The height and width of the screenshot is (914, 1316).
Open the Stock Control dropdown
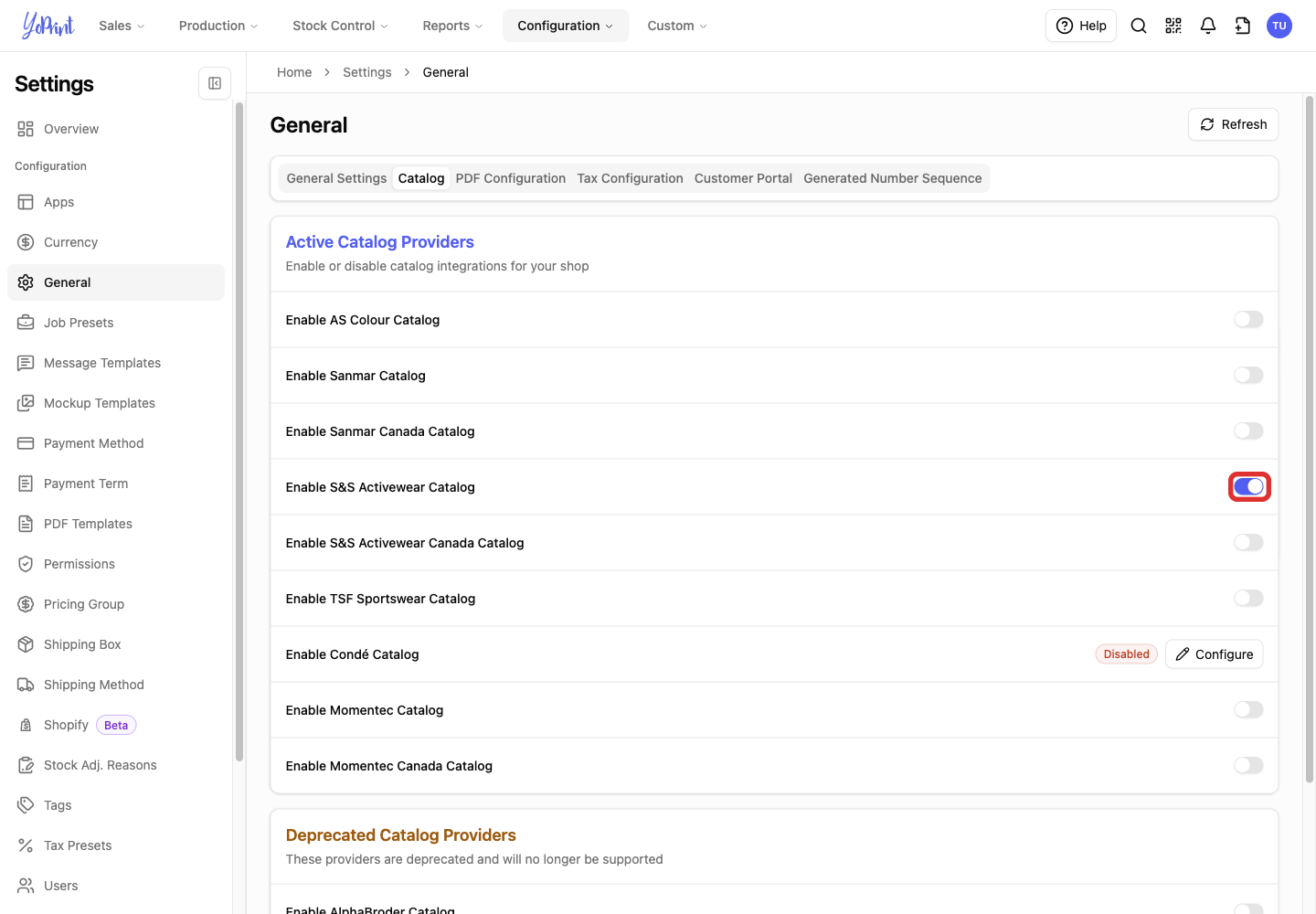tap(340, 26)
